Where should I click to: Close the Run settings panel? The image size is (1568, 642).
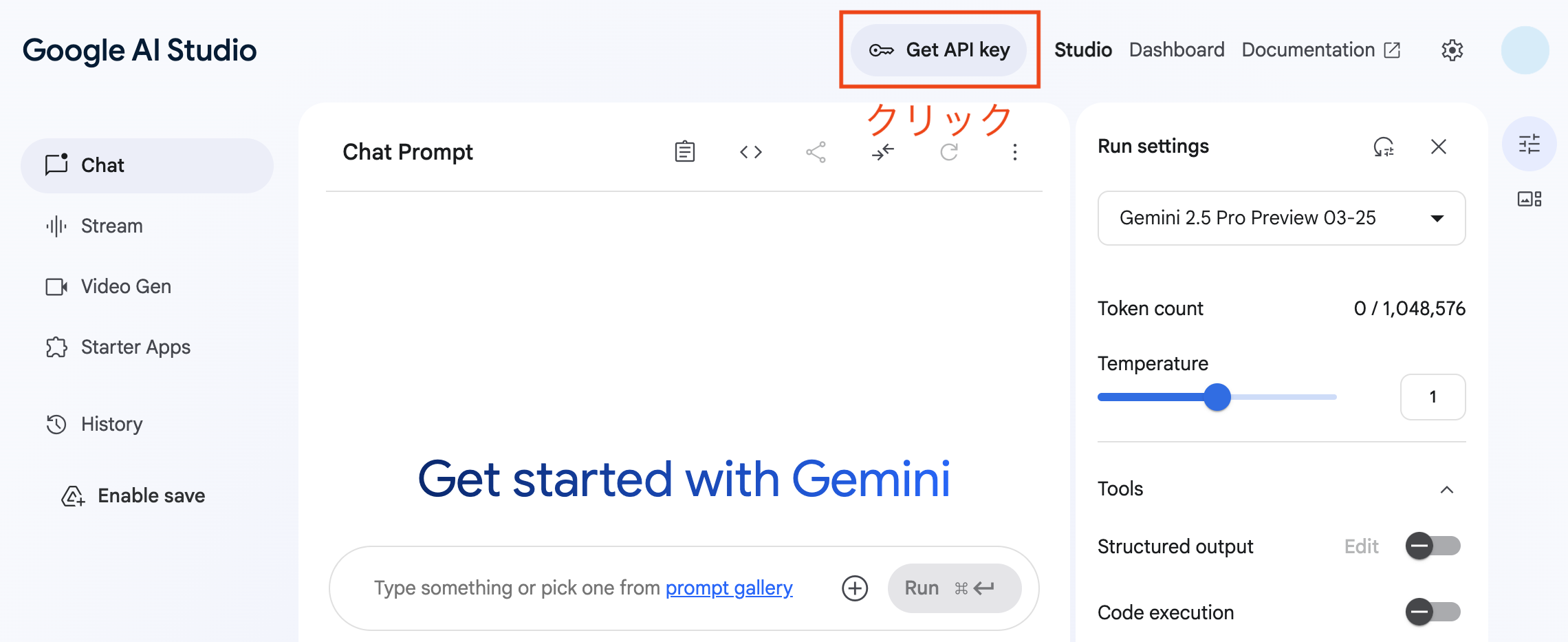pyautogui.click(x=1439, y=147)
